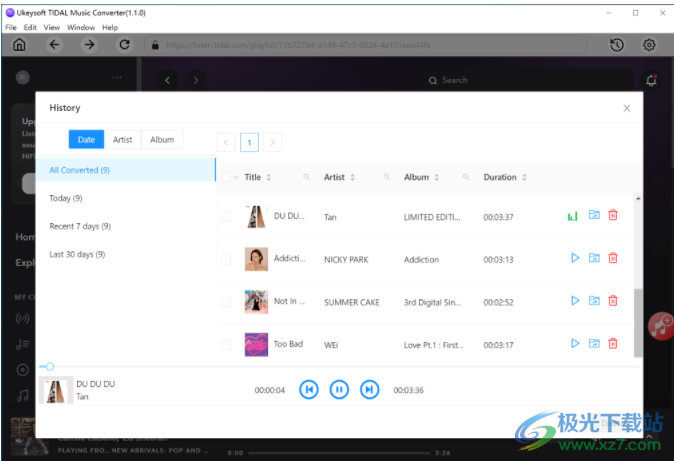The width and height of the screenshot is (674, 461).
Task: Check the Too Bad track checkbox
Action: (226, 344)
